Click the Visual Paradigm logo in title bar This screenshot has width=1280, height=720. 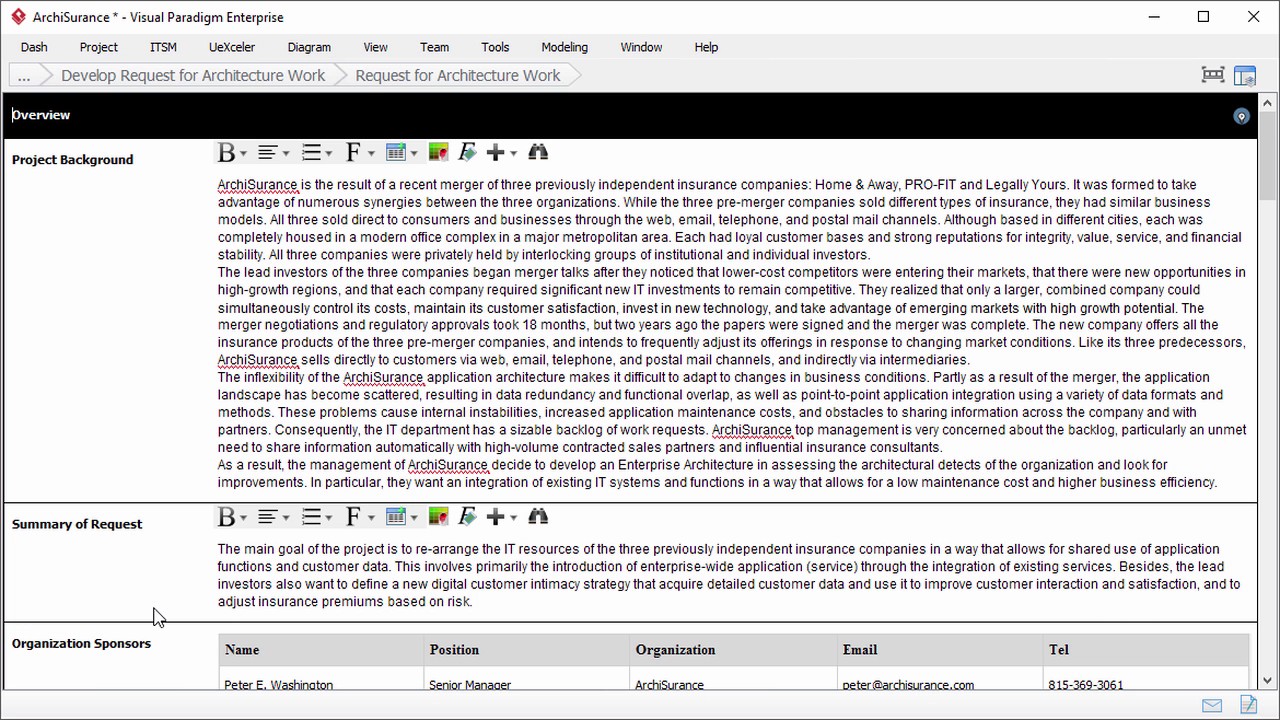(18, 17)
